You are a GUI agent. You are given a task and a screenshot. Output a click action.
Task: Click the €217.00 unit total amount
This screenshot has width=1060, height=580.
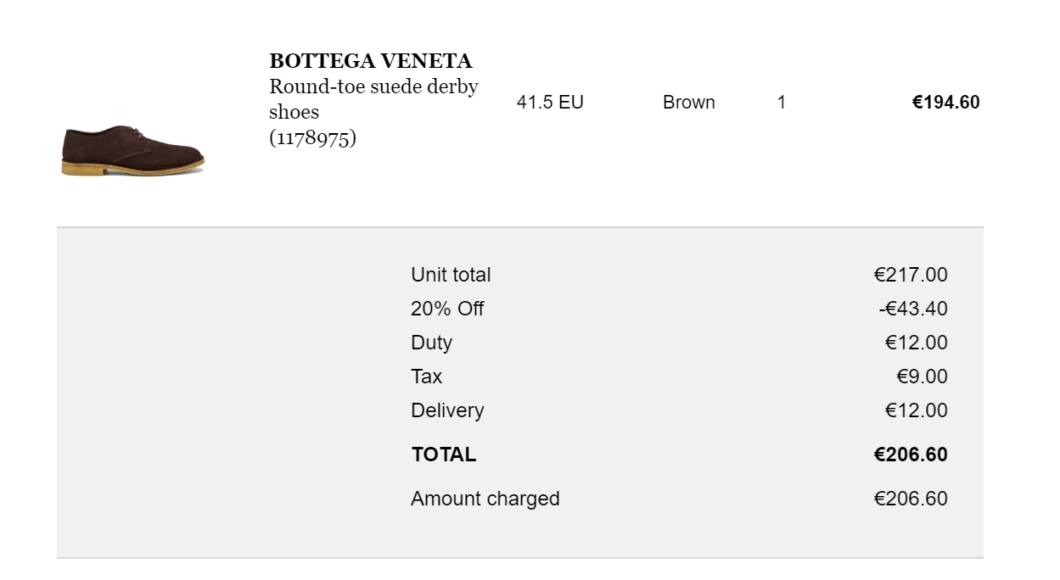click(x=910, y=274)
